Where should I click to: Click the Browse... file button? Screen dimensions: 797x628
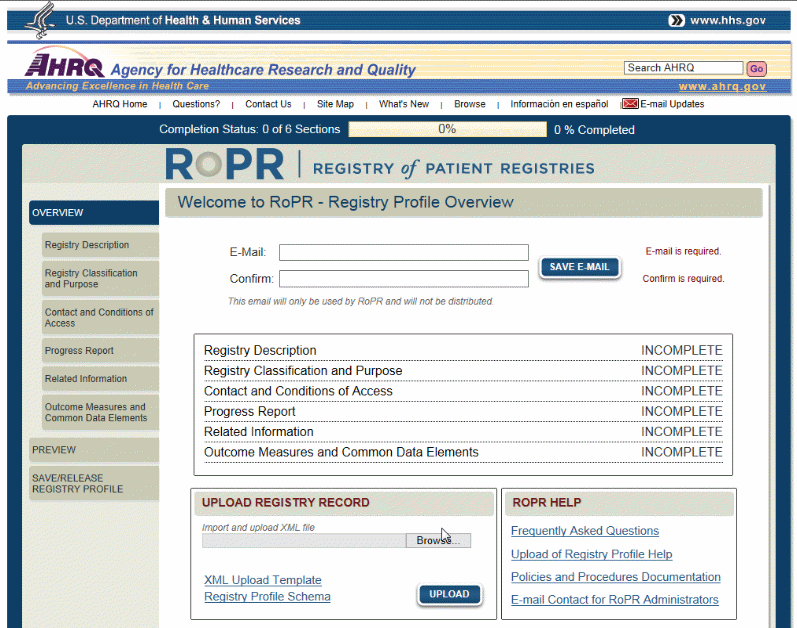pos(438,541)
